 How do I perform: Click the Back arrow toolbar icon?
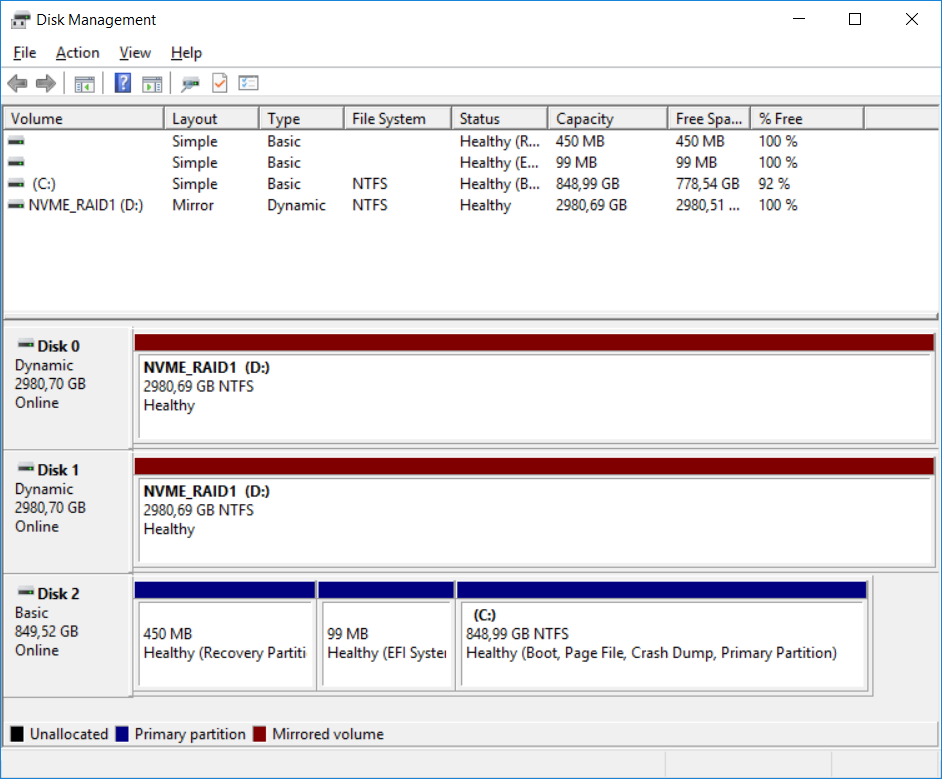click(x=17, y=83)
